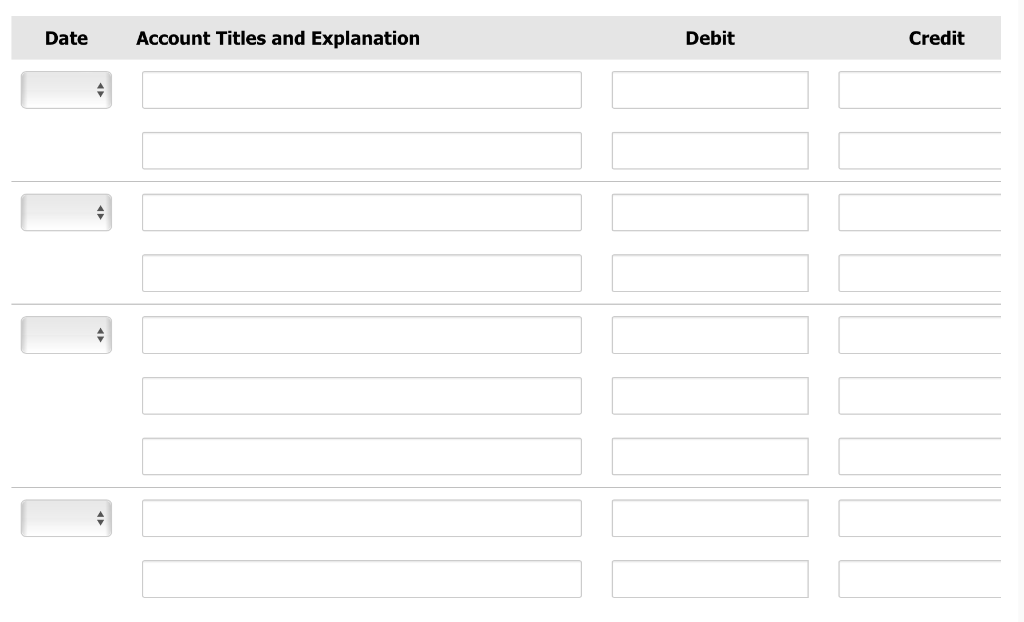Open the Date dropdown for the second entry
The height and width of the screenshot is (622, 1024).
pyautogui.click(x=66, y=211)
